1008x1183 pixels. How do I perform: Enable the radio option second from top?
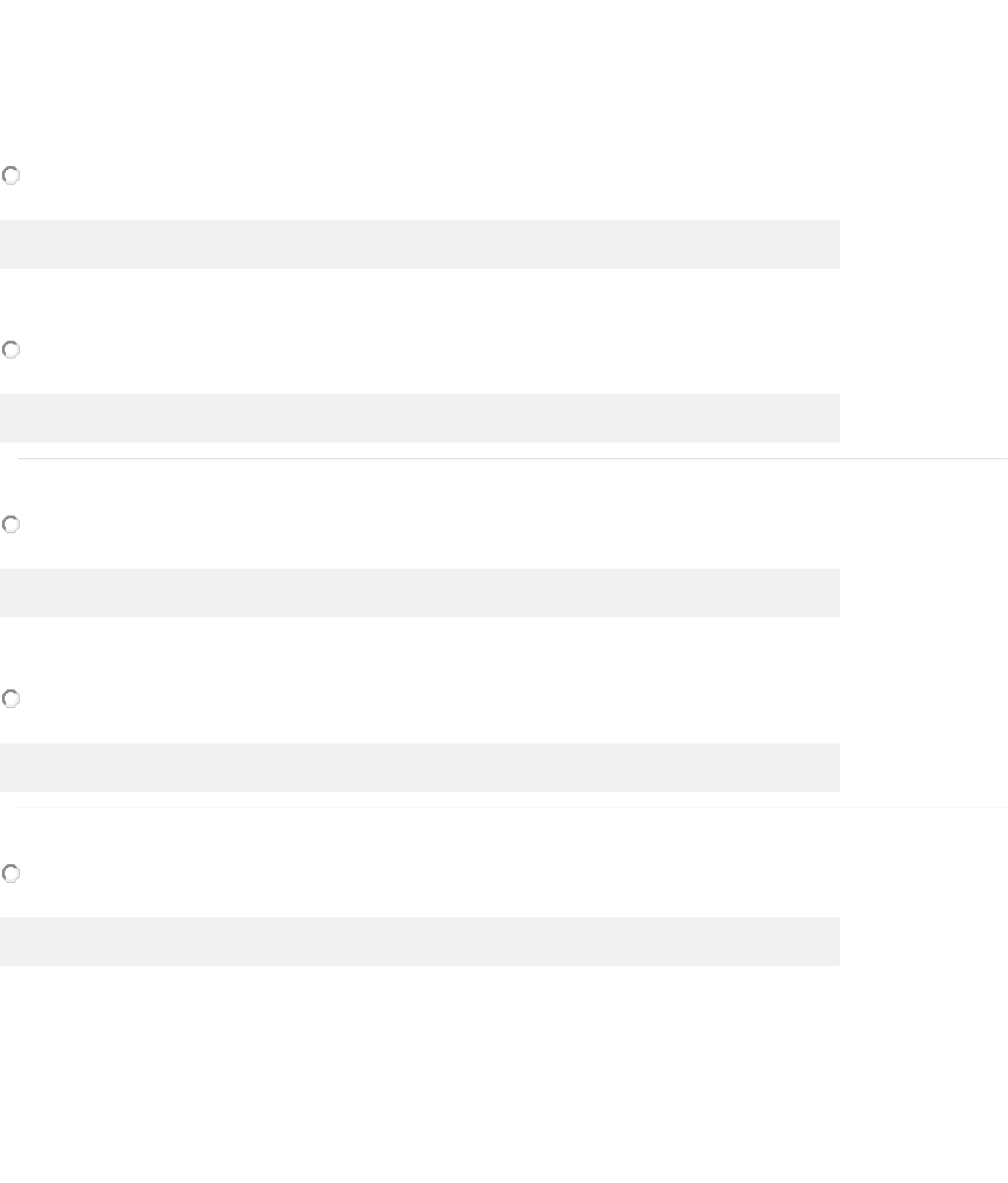pyautogui.click(x=10, y=350)
